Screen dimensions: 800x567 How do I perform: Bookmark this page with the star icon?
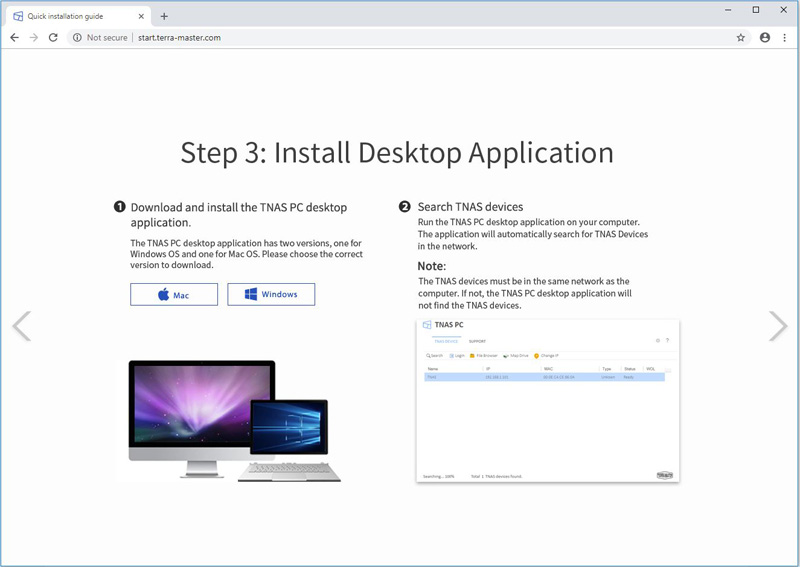click(x=741, y=38)
